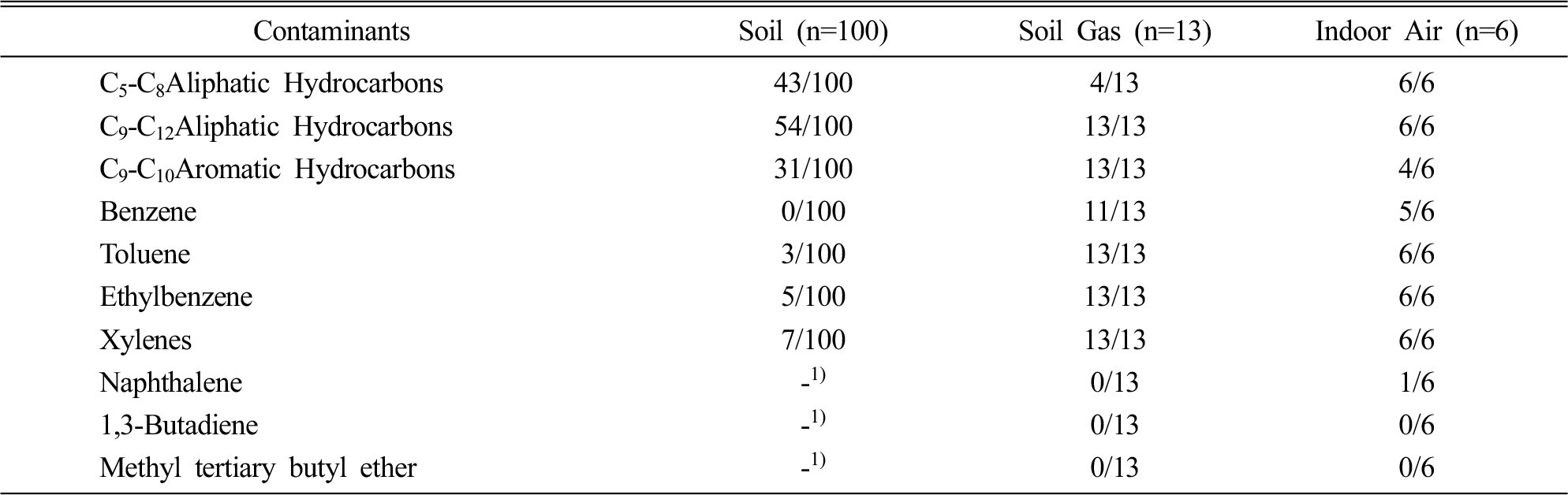Click the footnote marker in Naphthalene soil cell
The width and height of the screenshot is (1568, 495).
818,376
